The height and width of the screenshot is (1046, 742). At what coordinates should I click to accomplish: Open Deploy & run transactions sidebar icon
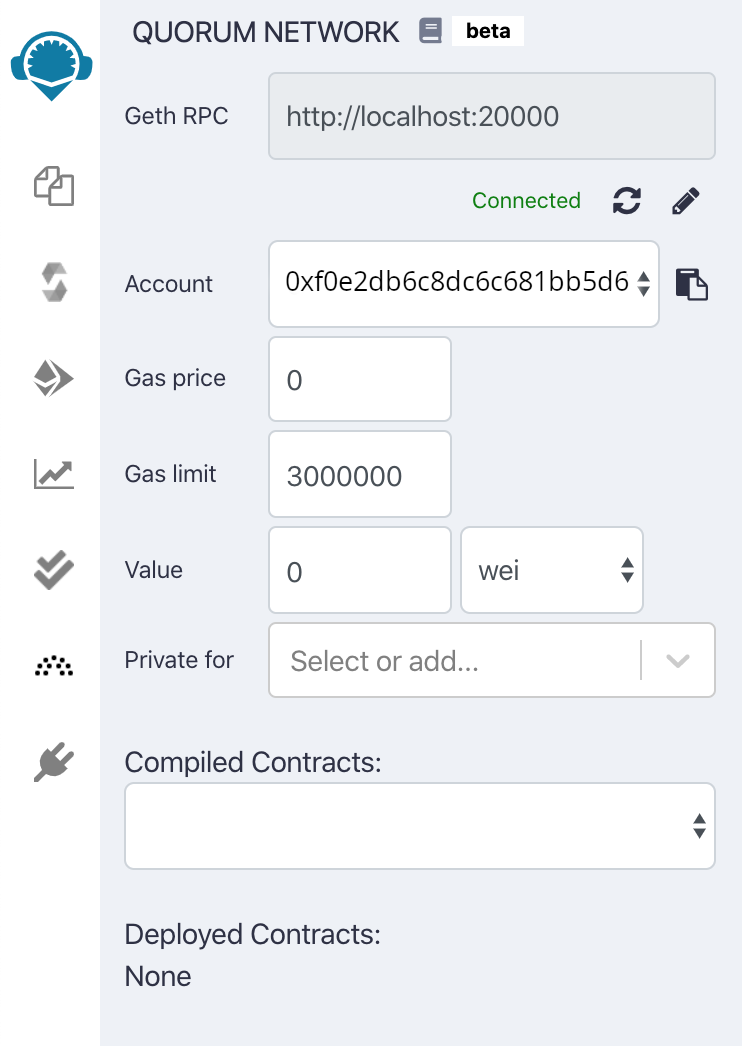[54, 378]
